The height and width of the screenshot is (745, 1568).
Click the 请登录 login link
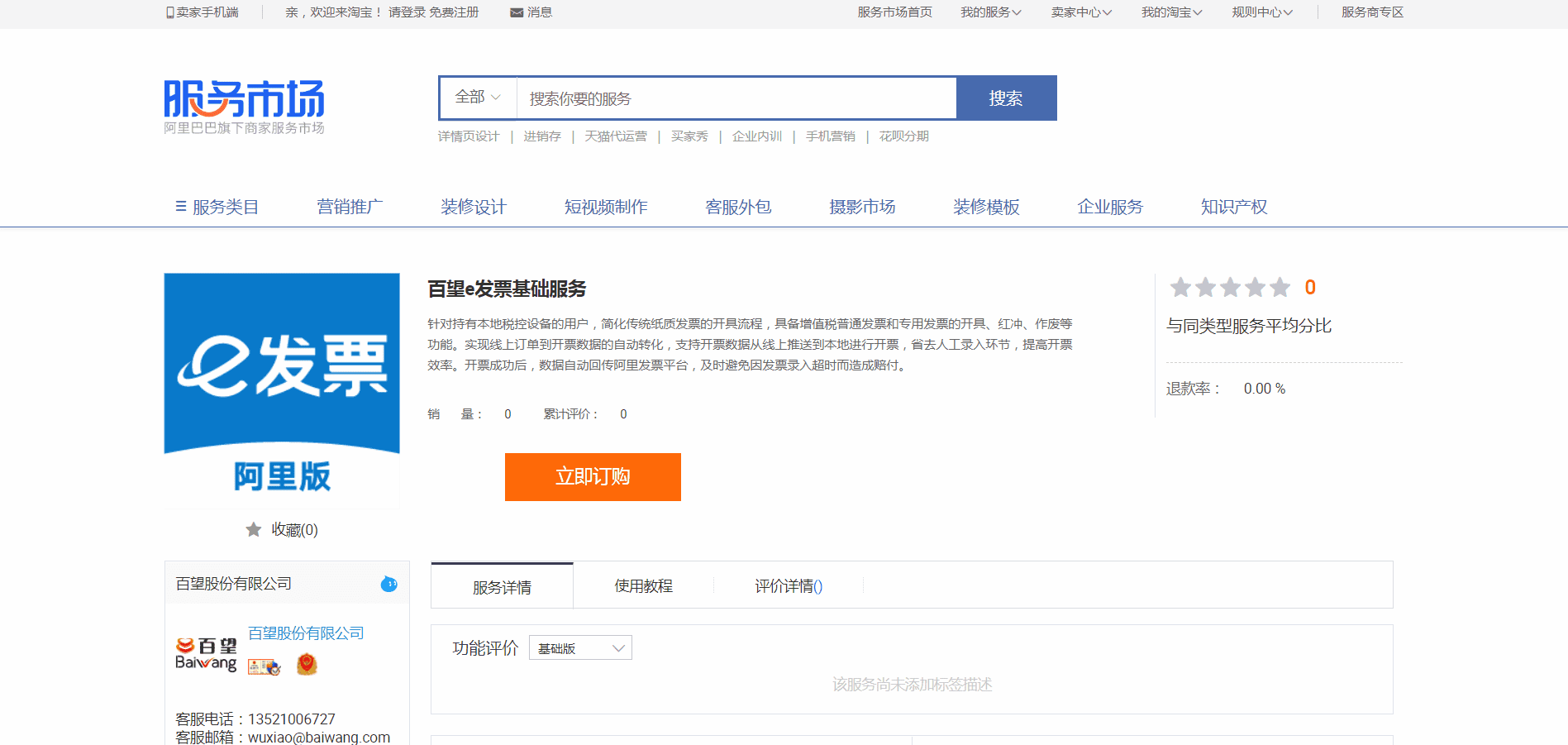click(406, 12)
